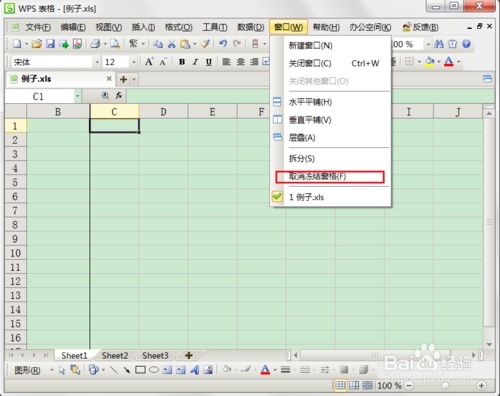Click the Copy icon in toolbar

(x=158, y=44)
